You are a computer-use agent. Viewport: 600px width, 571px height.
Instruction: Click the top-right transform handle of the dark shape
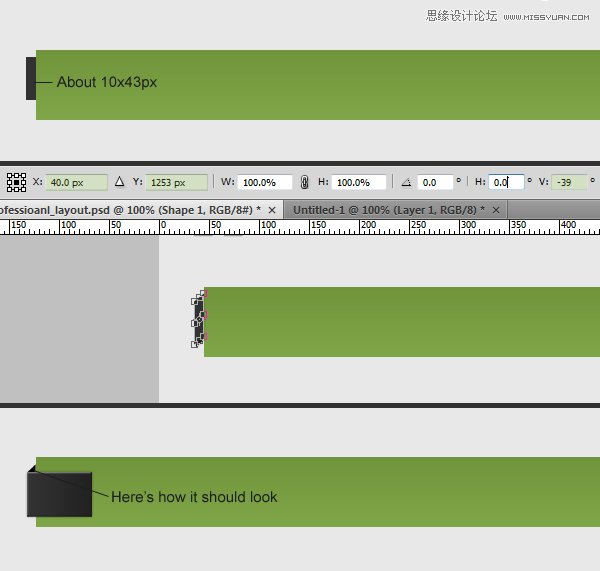click(x=204, y=294)
